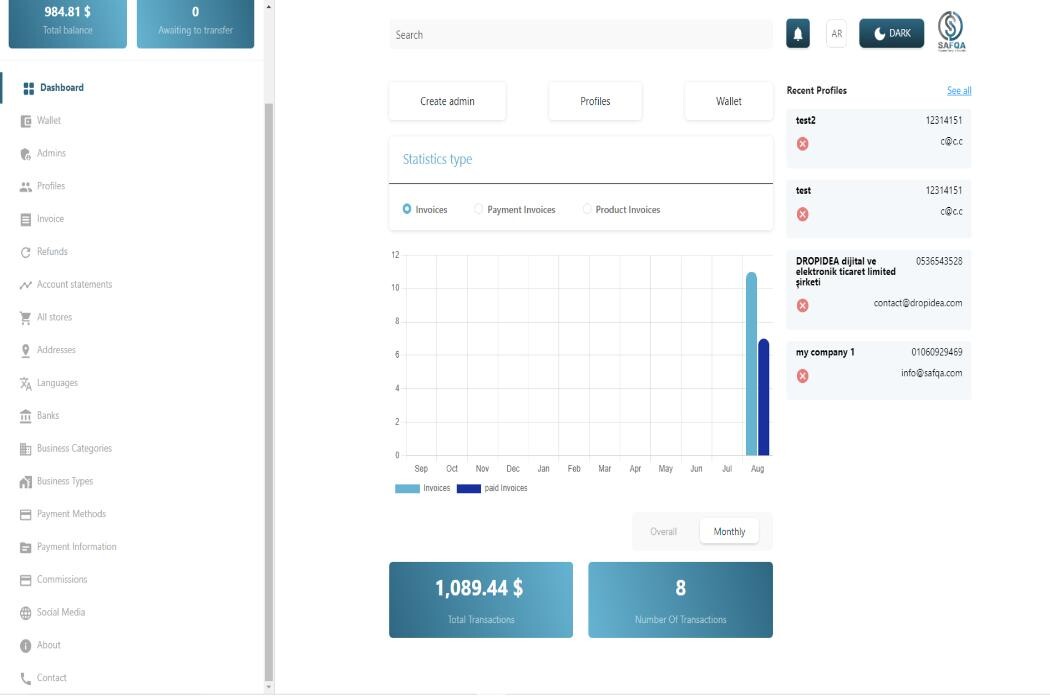
Task: Click into the Search field
Action: pyautogui.click(x=580, y=35)
